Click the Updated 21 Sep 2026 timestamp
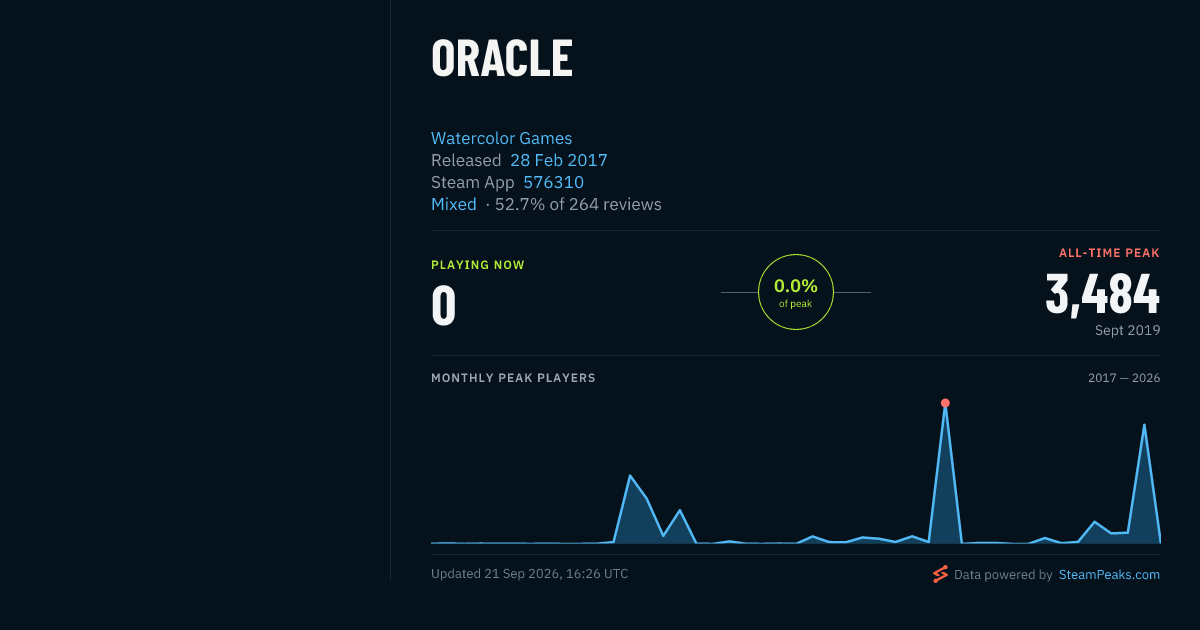Image resolution: width=1200 pixels, height=630 pixels. (x=529, y=574)
